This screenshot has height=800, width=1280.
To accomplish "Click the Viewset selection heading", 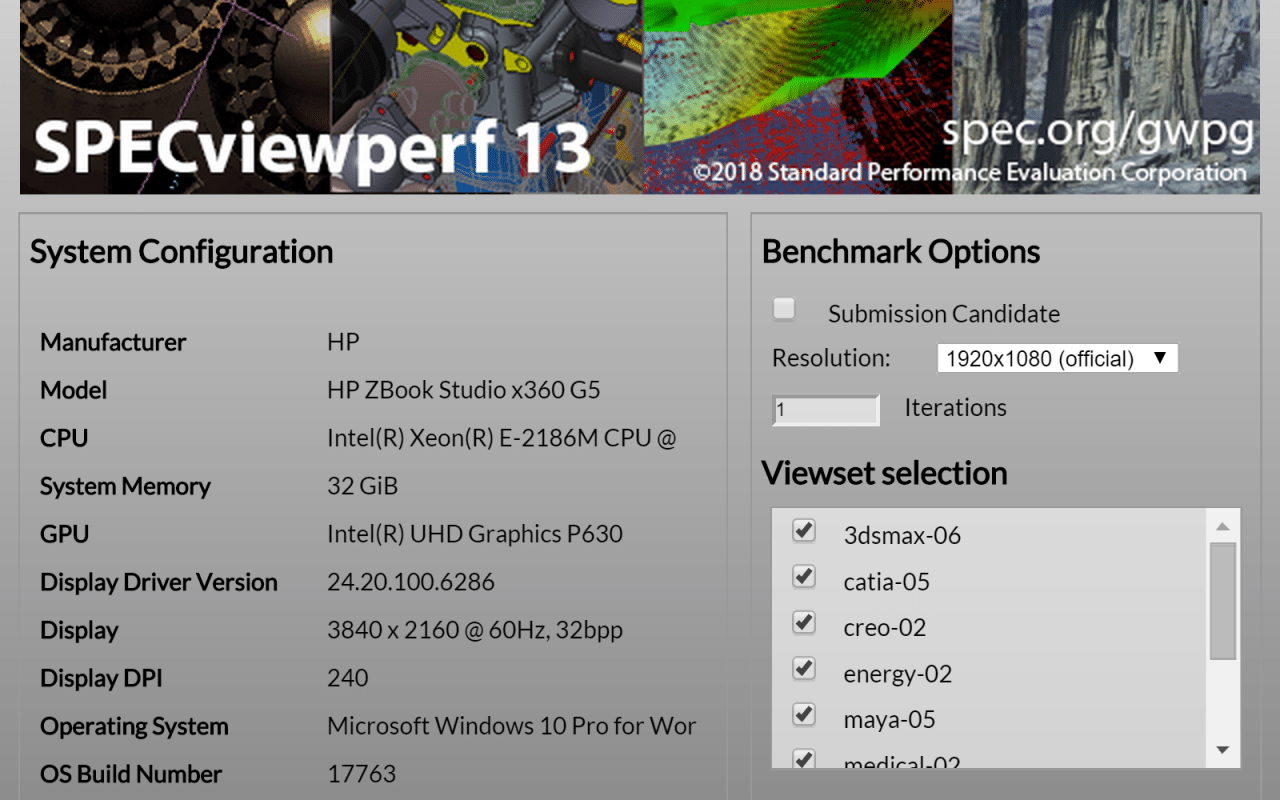I will [884, 473].
